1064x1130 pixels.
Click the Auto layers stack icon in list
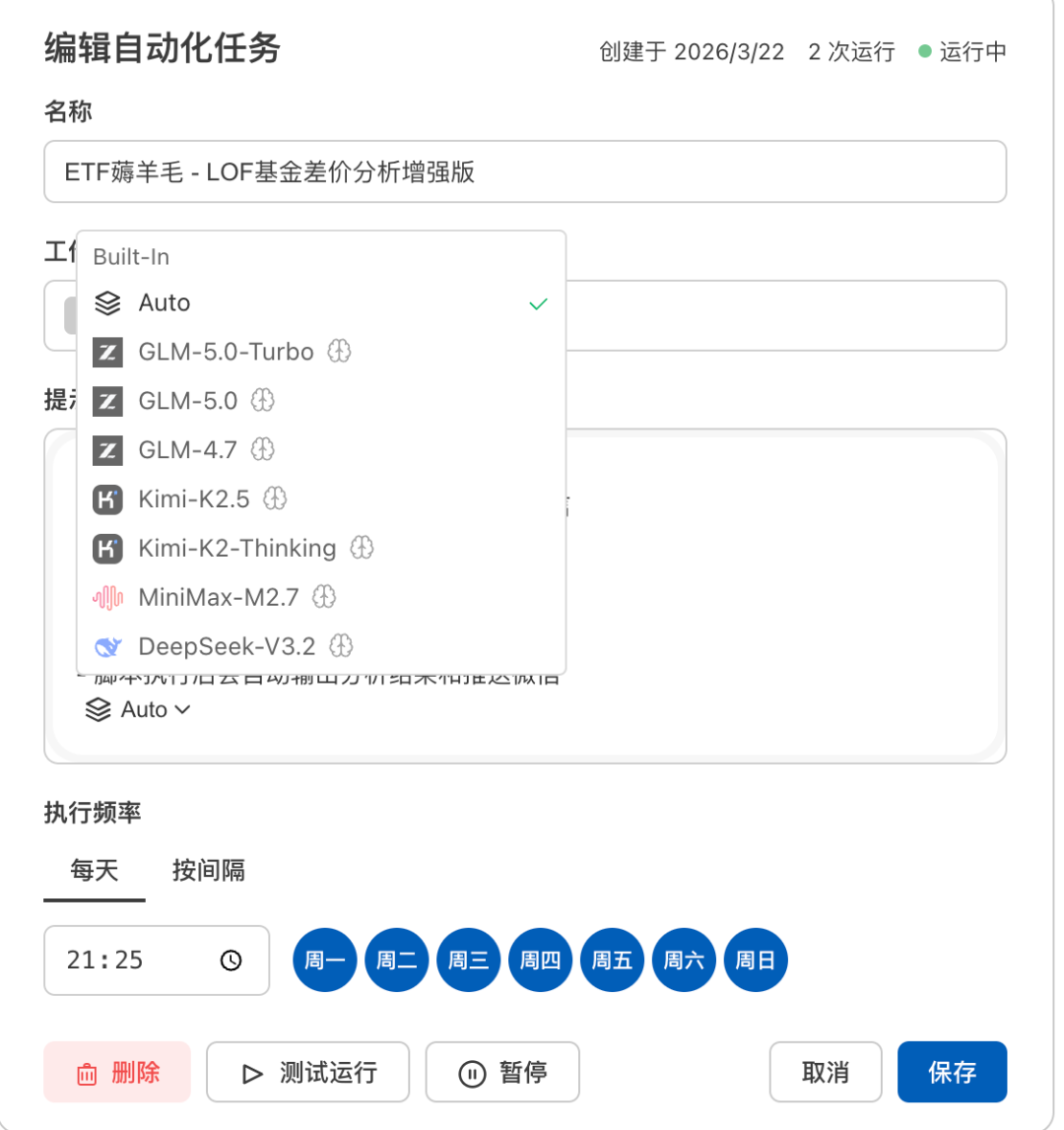pos(107,303)
